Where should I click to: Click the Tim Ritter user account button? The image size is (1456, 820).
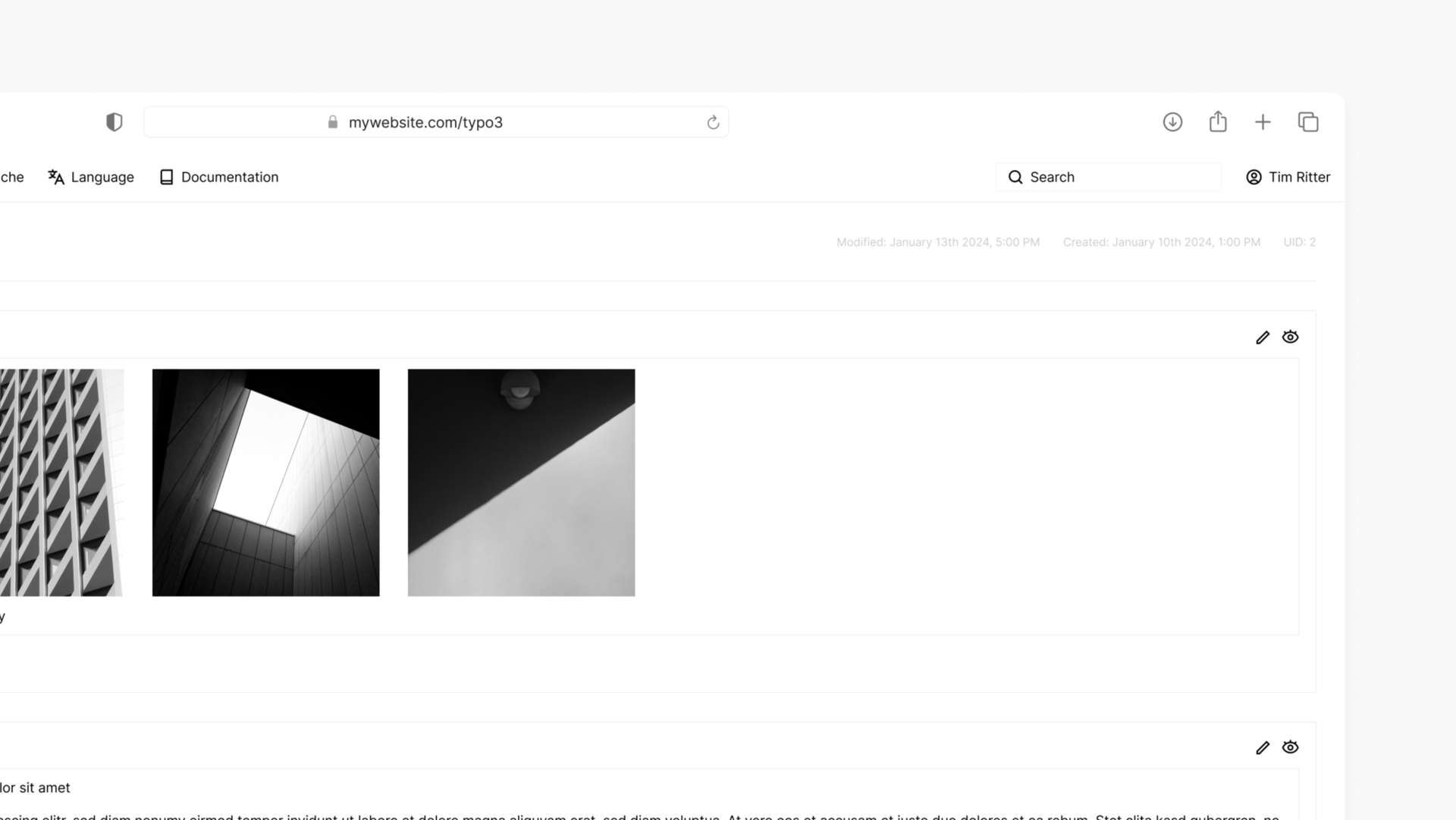pyautogui.click(x=1288, y=177)
